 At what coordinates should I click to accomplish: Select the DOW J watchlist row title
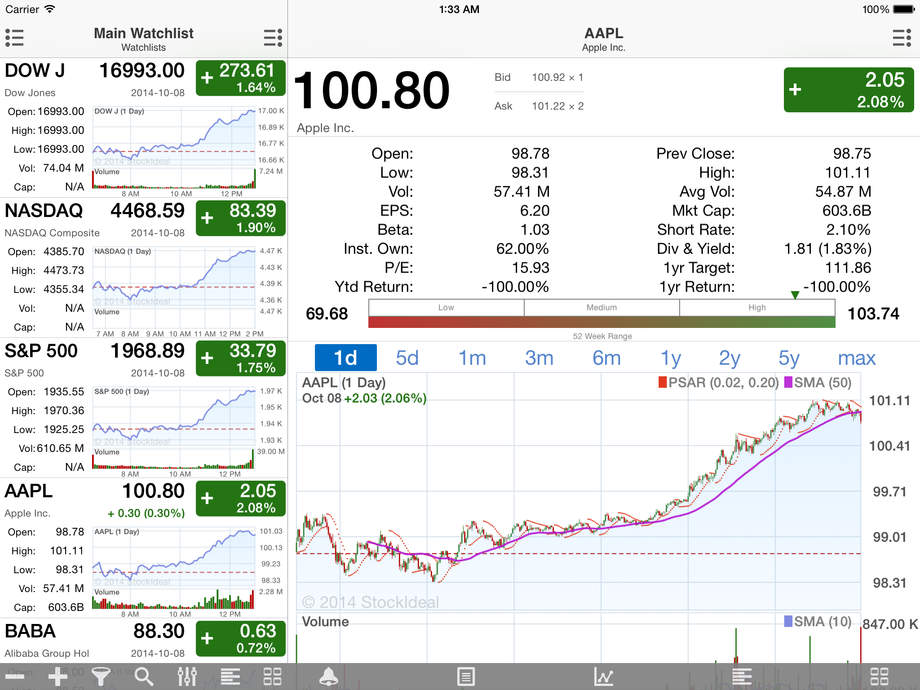[35, 71]
